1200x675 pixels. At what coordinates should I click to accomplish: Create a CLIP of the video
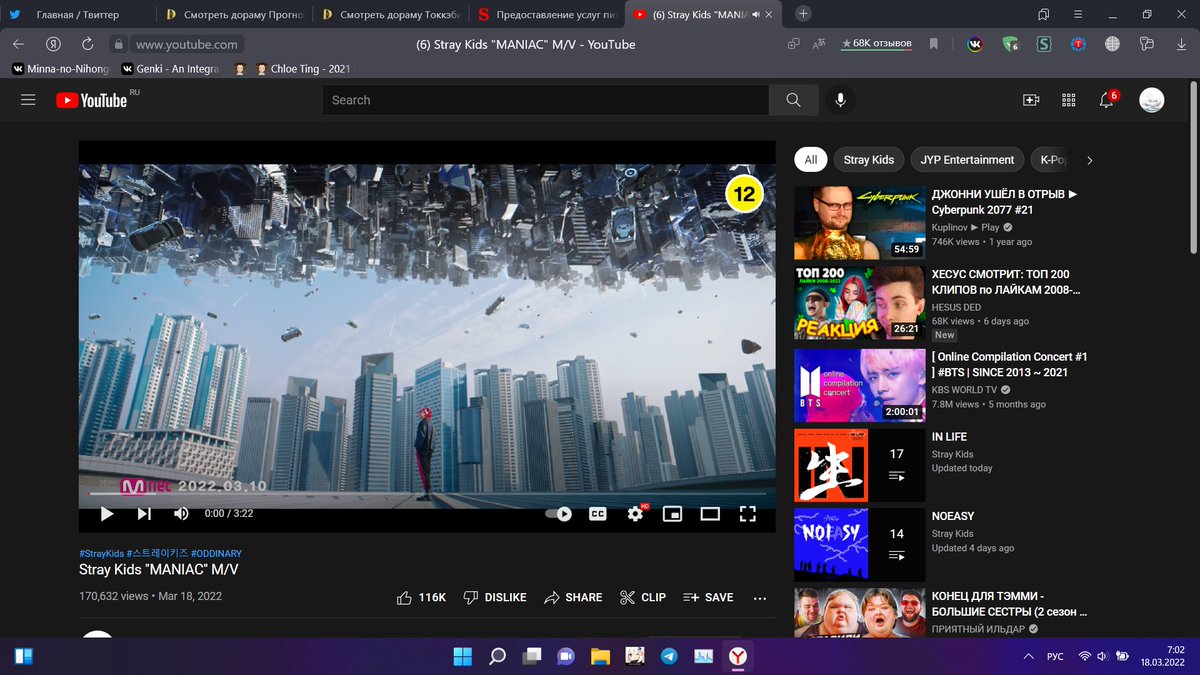(x=642, y=597)
